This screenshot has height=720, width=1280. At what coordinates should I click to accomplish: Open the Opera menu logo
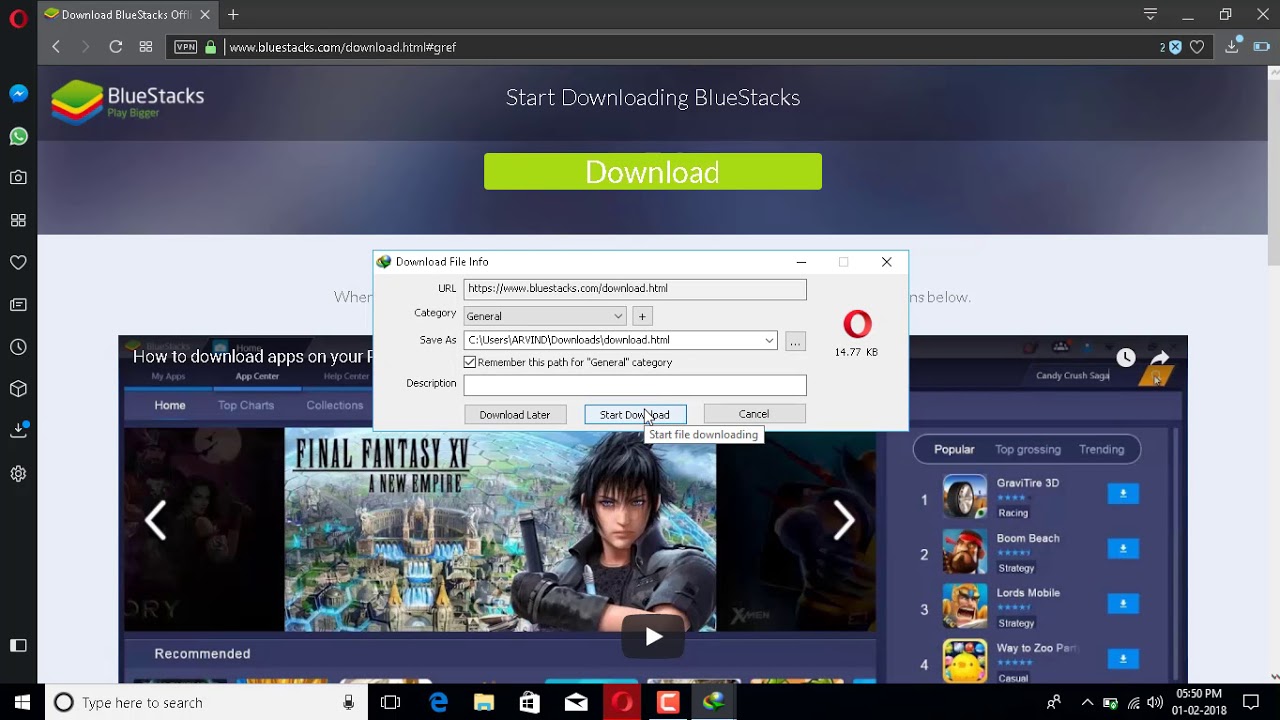18,17
